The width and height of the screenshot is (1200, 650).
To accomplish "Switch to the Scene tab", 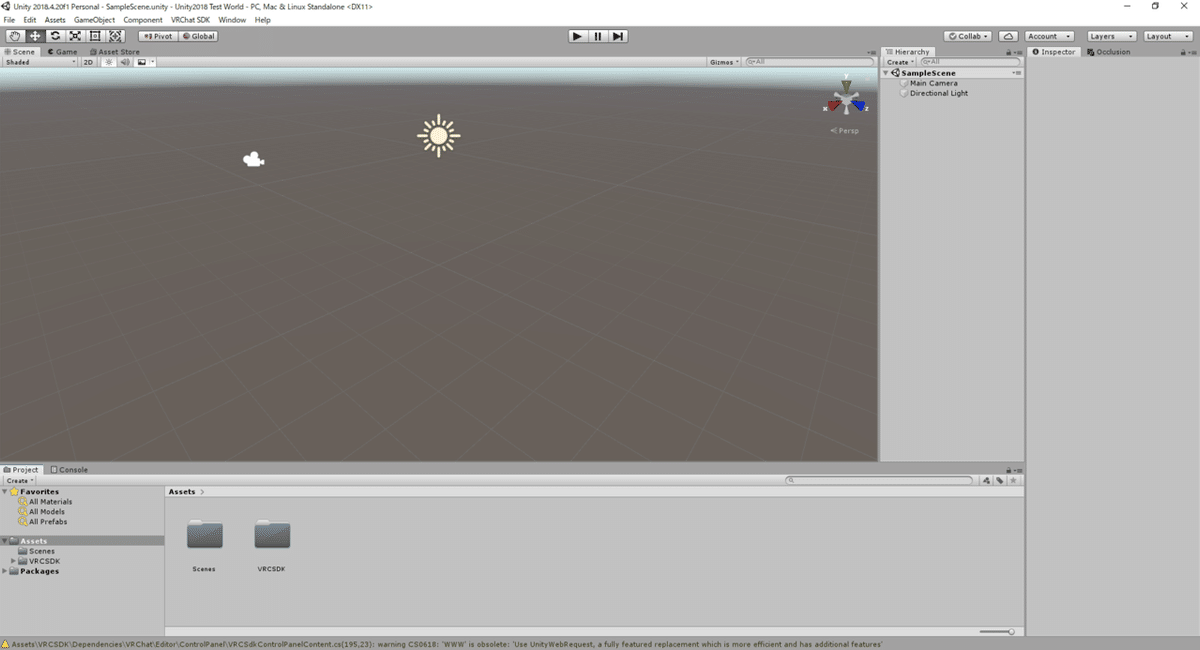I will pos(20,52).
